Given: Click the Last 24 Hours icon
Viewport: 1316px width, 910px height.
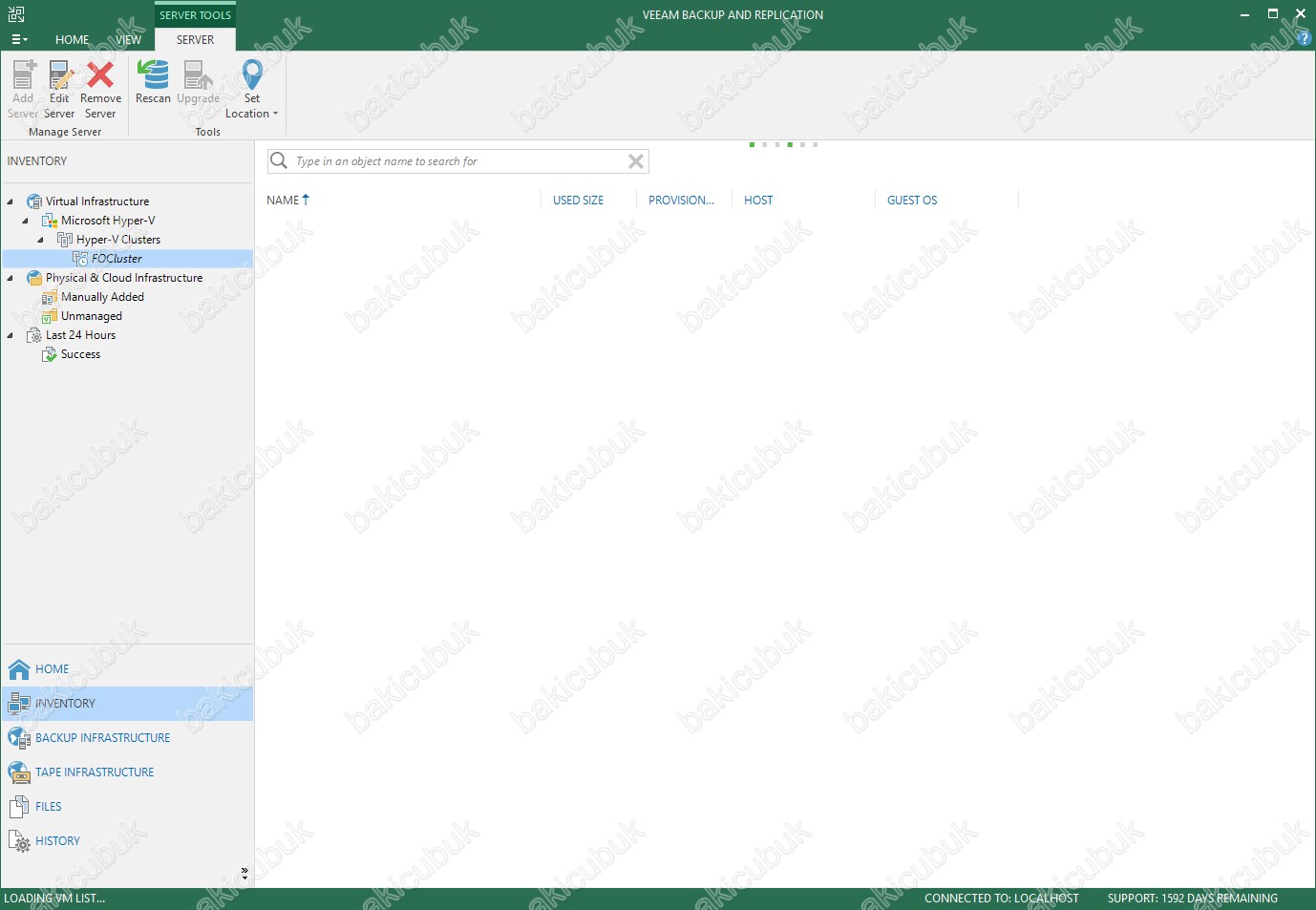Looking at the screenshot, I should 34,335.
